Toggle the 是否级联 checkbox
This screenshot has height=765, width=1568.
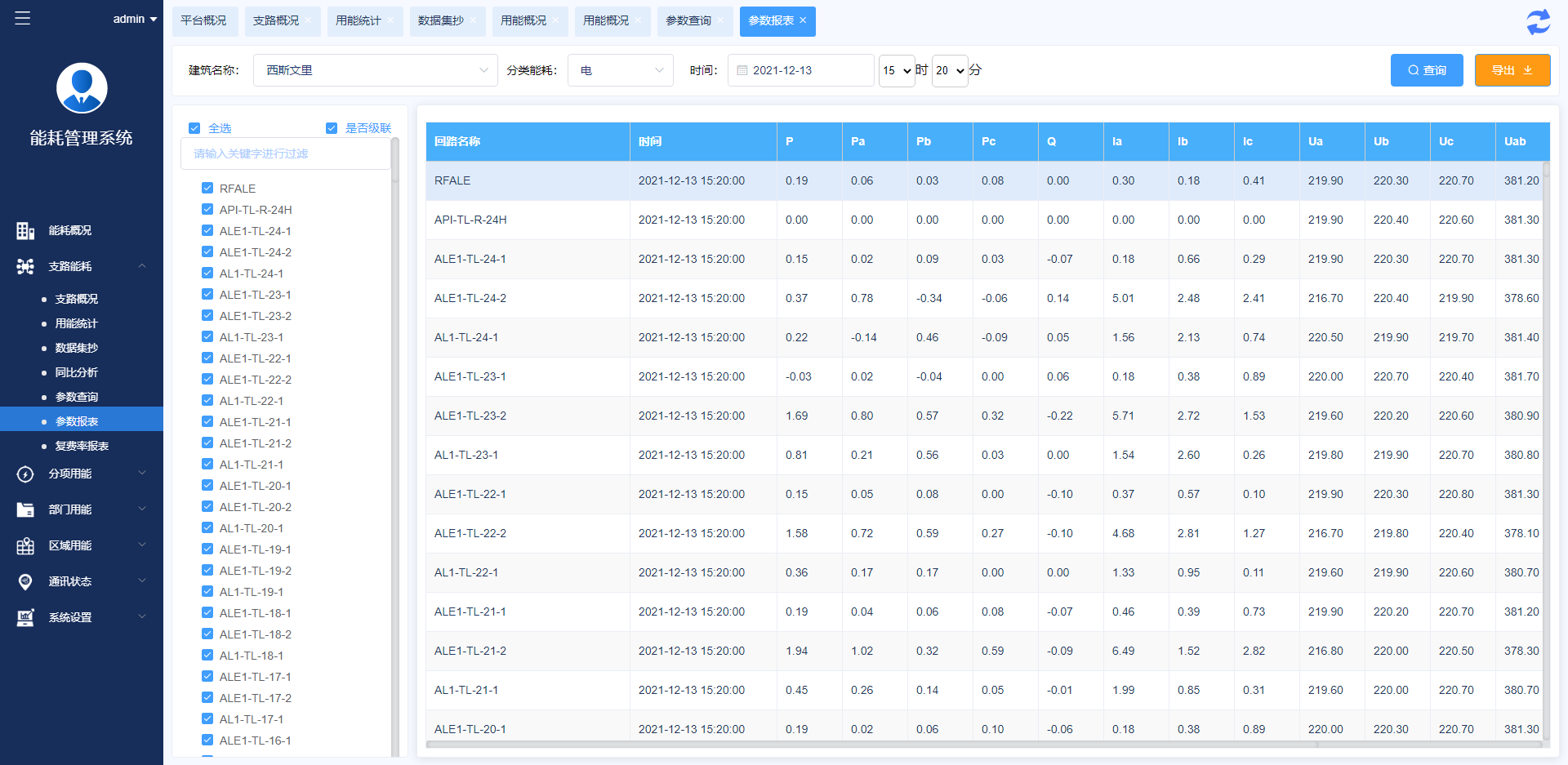(x=332, y=128)
